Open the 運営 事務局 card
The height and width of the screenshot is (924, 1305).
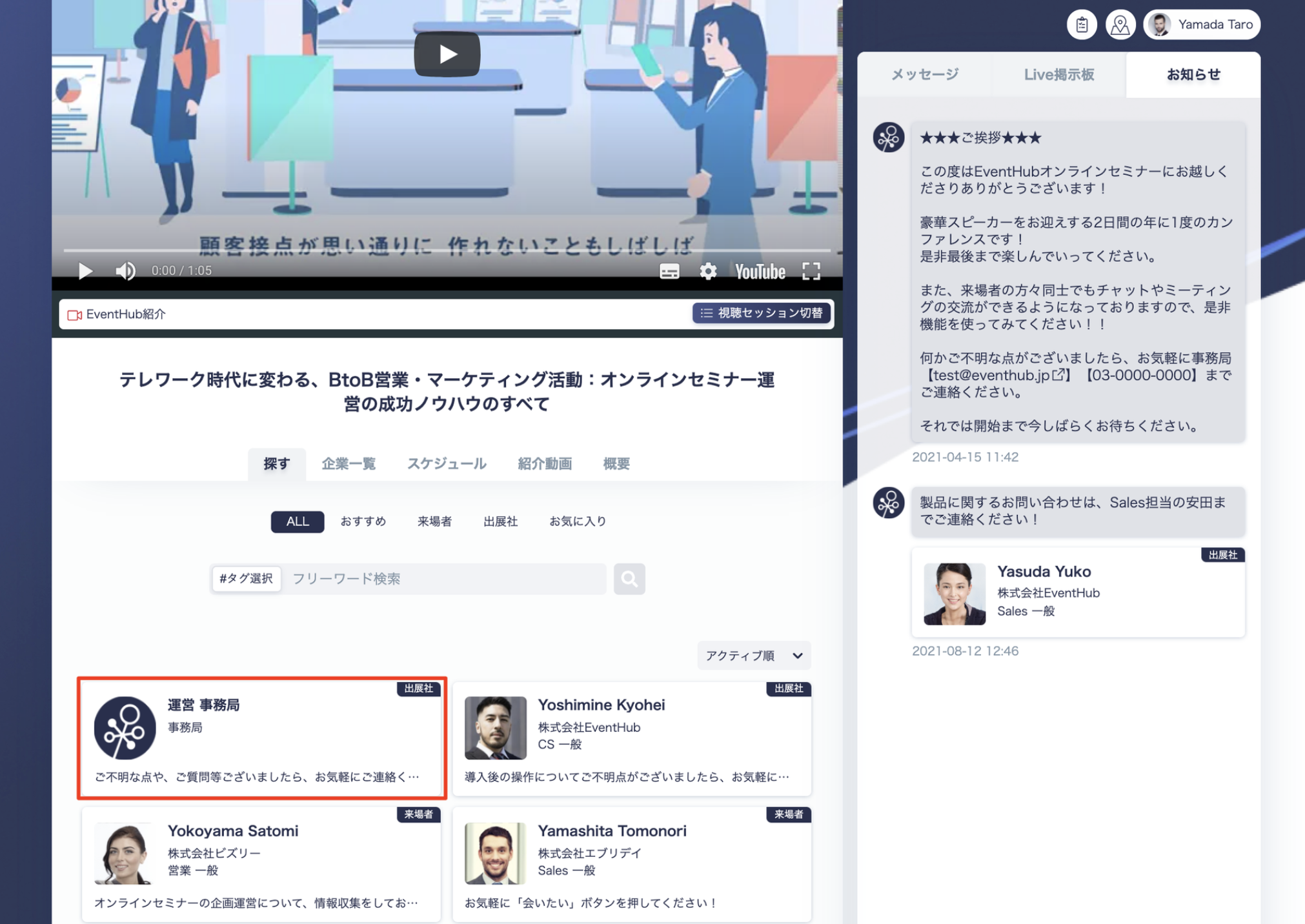point(261,738)
